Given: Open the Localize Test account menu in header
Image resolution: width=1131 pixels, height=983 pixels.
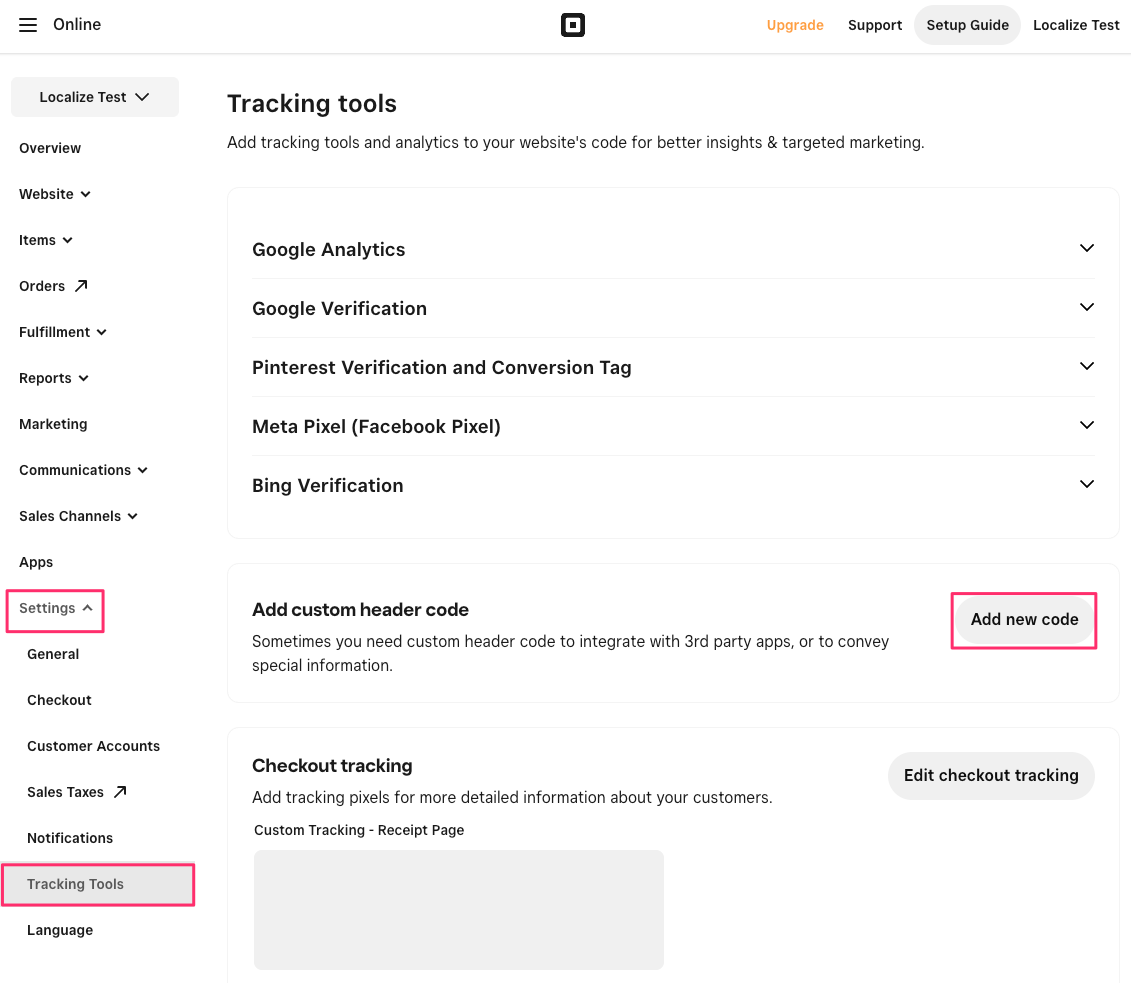Looking at the screenshot, I should click(x=1076, y=25).
